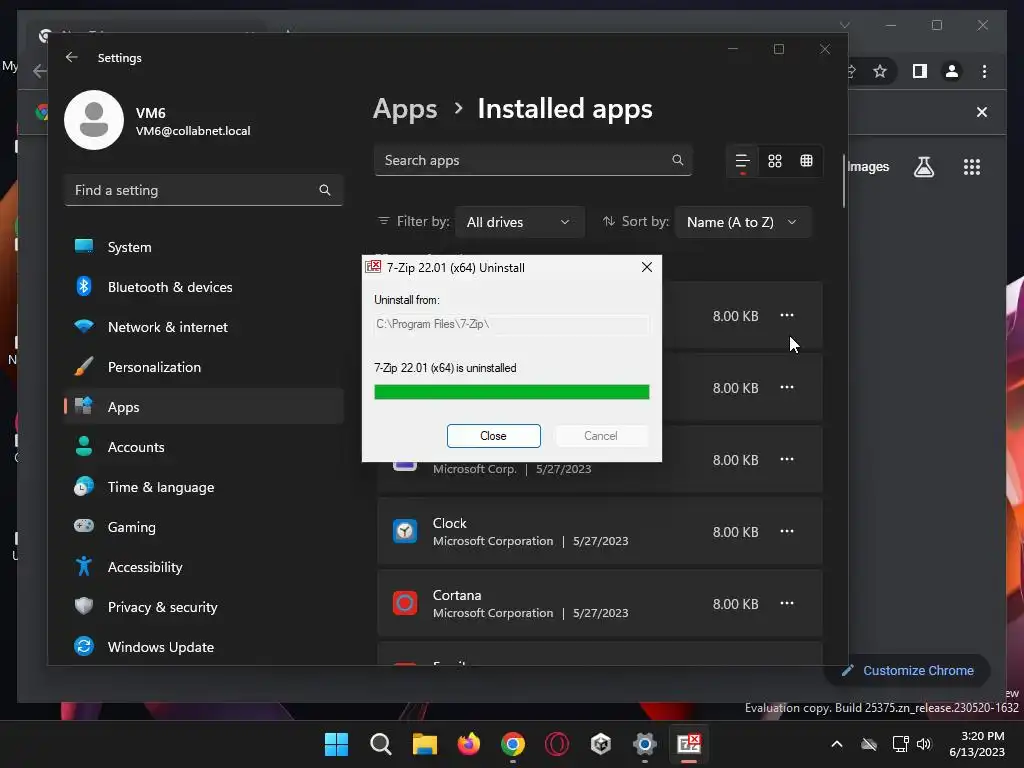Click the 7-Zip uninstaller taskbar icon
Screen dimensions: 1024x768
coord(688,744)
